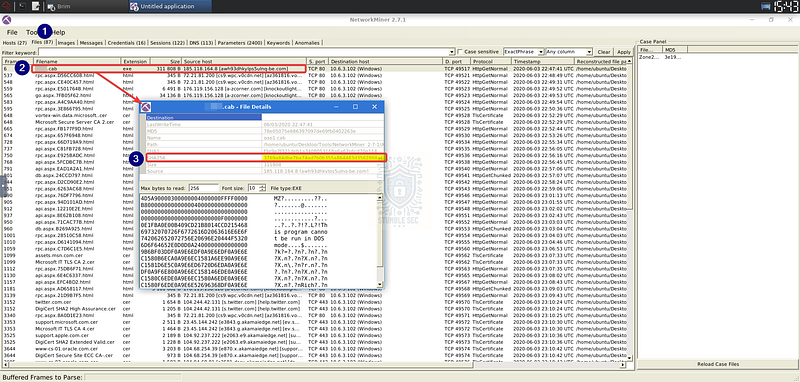Click the Font size value field
800x382 pixels.
pos(254,188)
